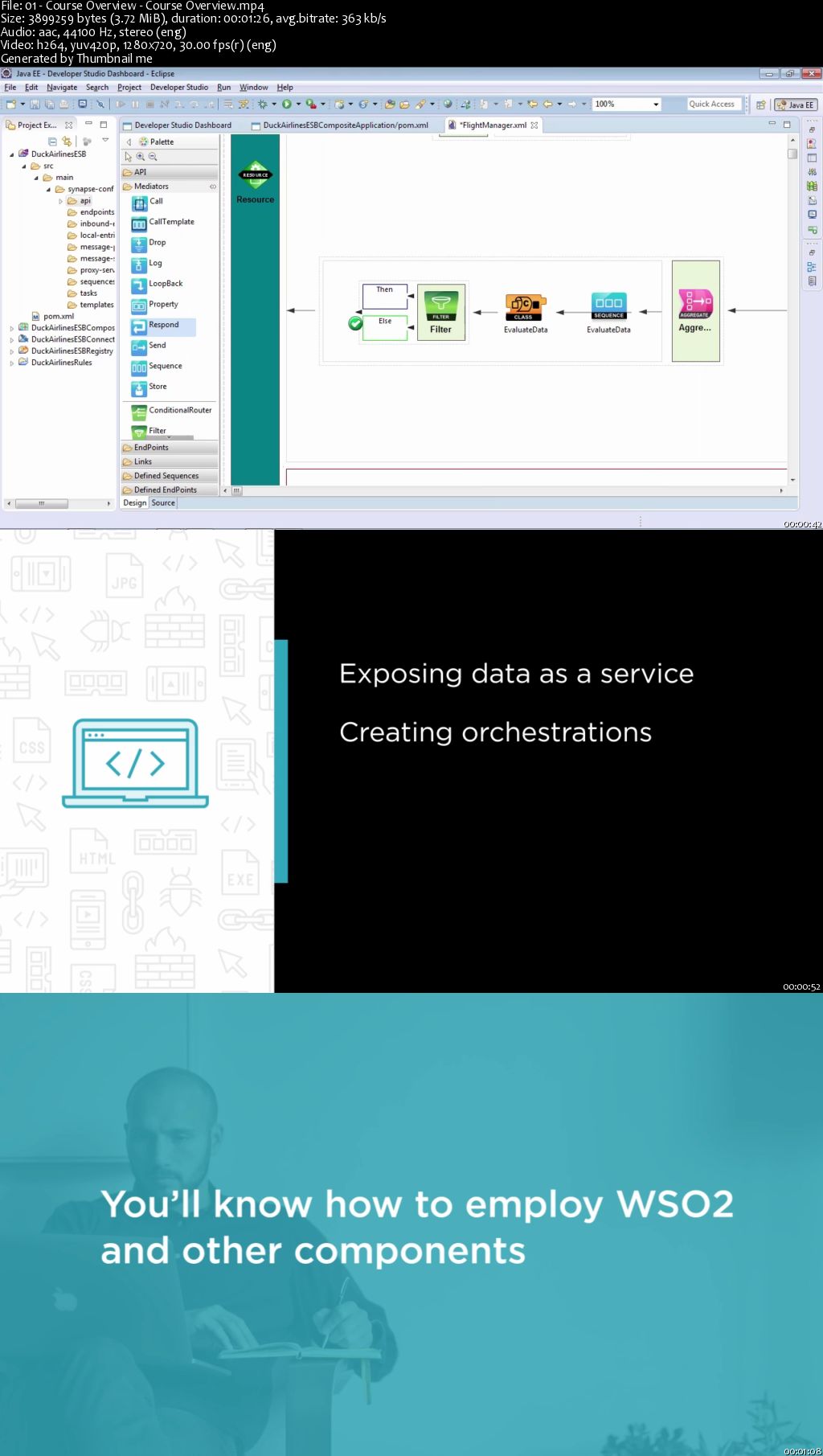Click the palette zoom-in magnifier
Viewport: 823px width, 1456px height.
[x=141, y=157]
